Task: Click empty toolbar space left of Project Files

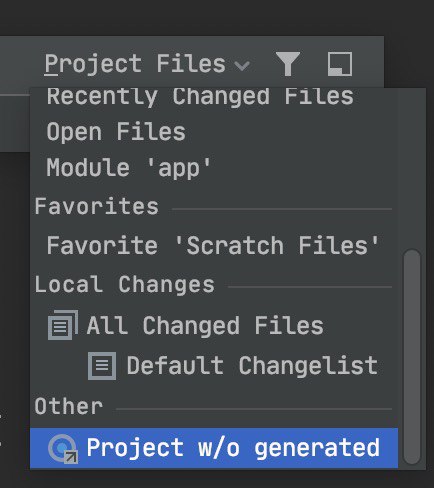Action: pyautogui.click(x=20, y=64)
